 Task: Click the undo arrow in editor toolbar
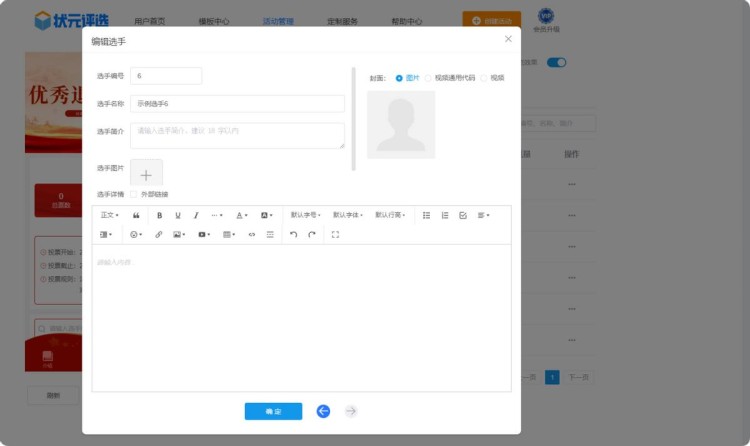[293, 234]
